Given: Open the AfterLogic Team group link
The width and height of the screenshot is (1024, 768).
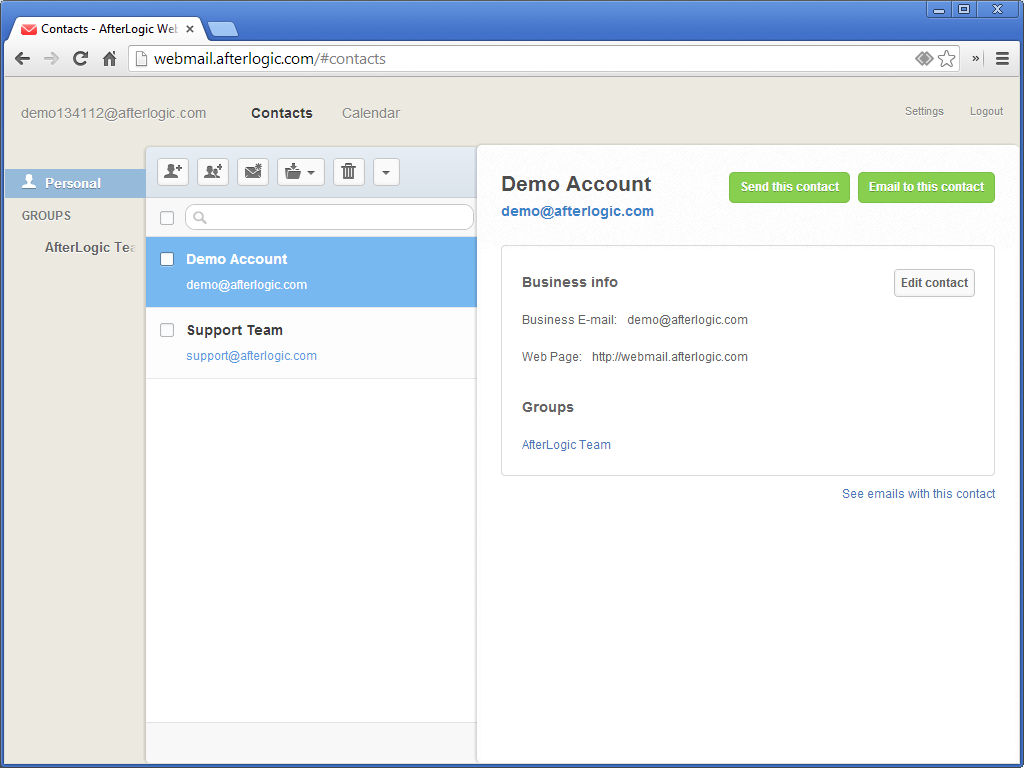Looking at the screenshot, I should (566, 445).
